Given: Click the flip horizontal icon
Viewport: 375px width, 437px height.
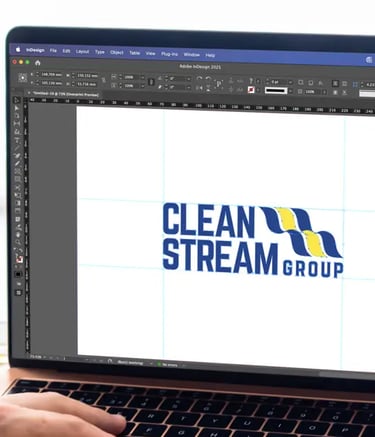Looking at the screenshot, I should pos(199,88).
